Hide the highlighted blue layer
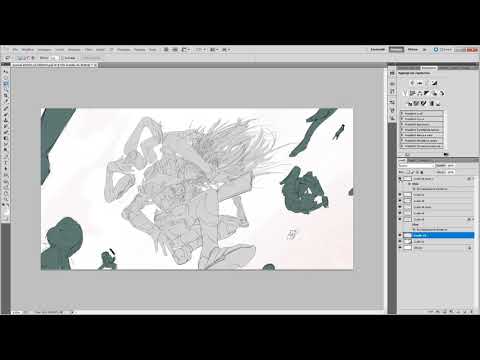 (x=400, y=235)
